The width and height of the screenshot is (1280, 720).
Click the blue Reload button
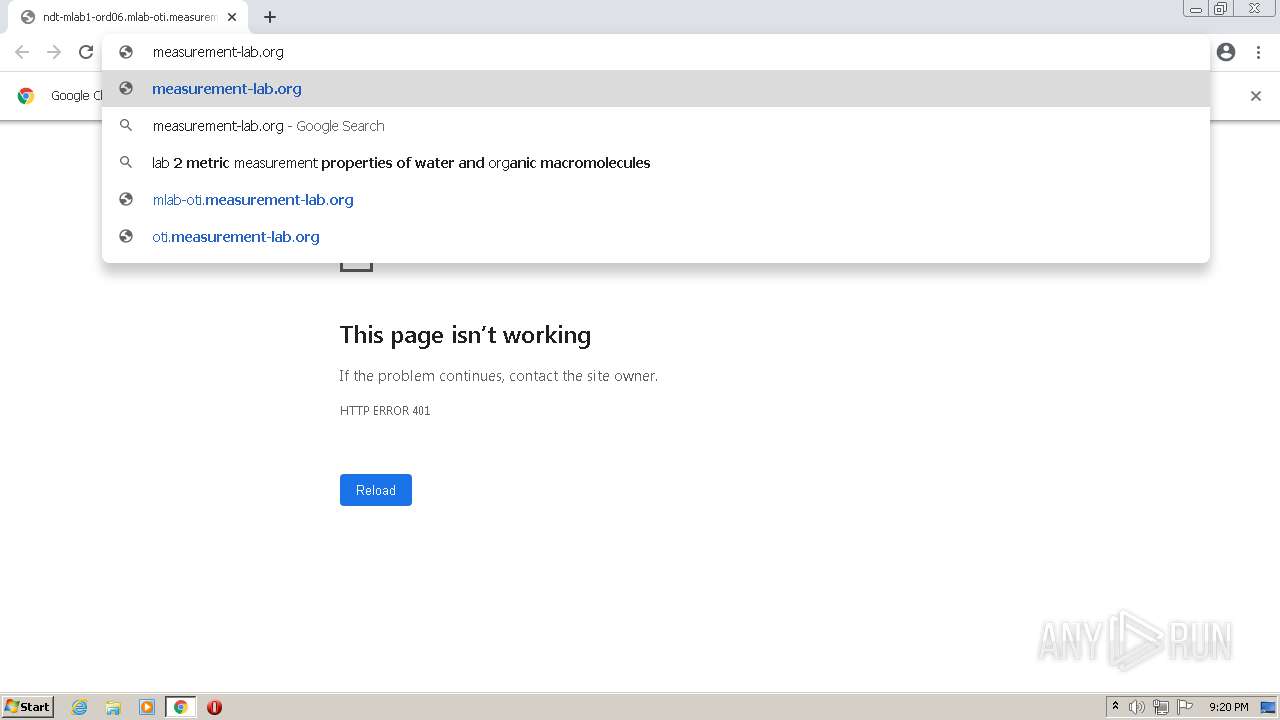tap(376, 490)
